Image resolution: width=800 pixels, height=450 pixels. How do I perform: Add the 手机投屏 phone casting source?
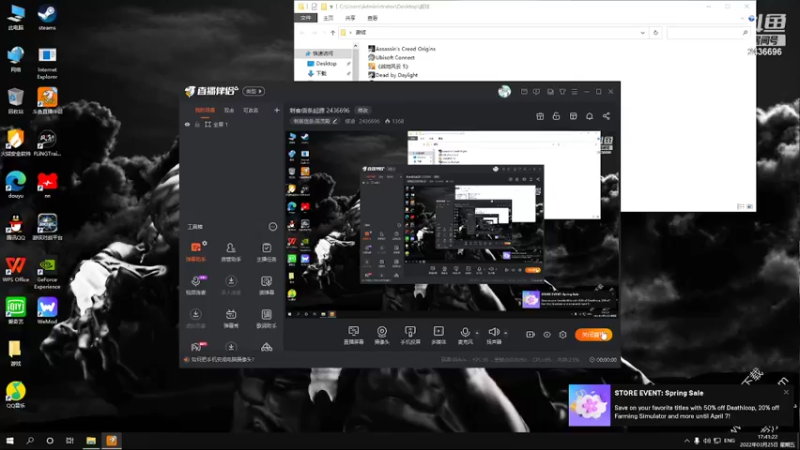(x=410, y=335)
